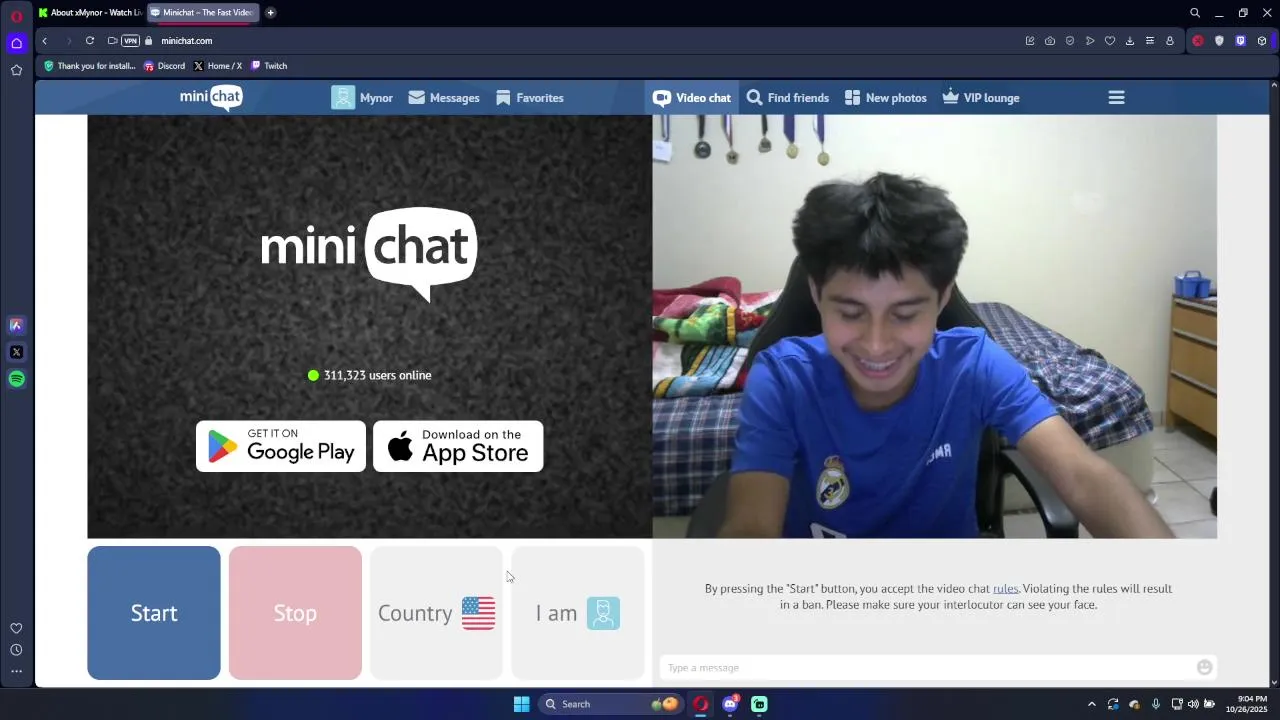Click the Start video chat button
Viewport: 1280px width, 720px height.
point(154,613)
